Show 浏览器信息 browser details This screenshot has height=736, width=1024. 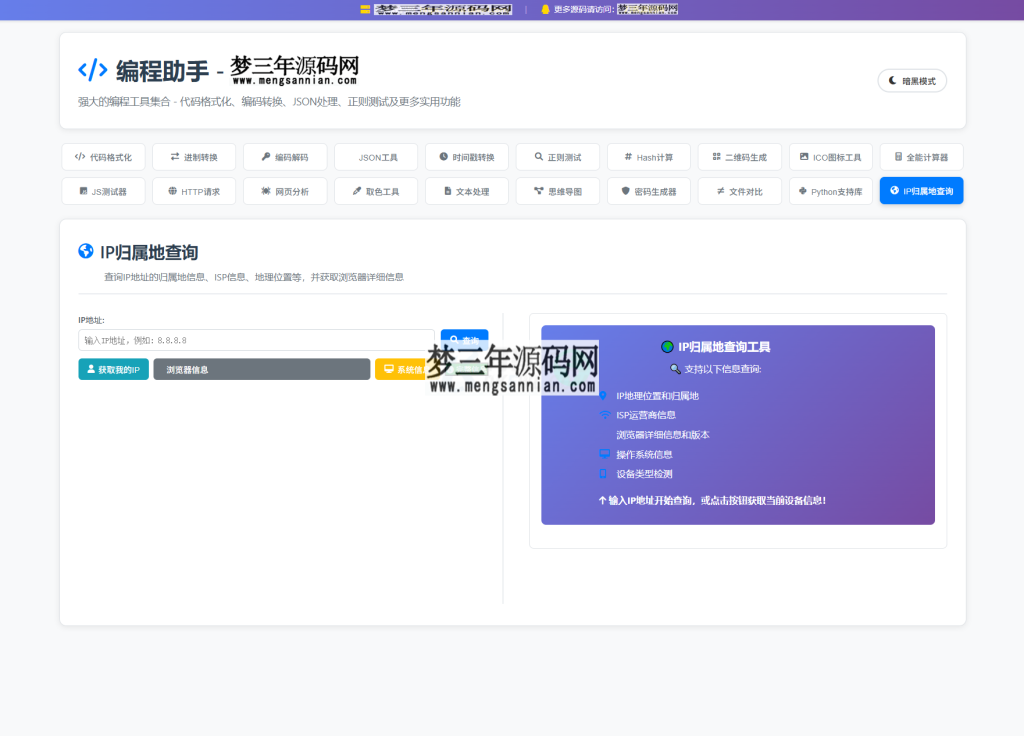coord(261,368)
